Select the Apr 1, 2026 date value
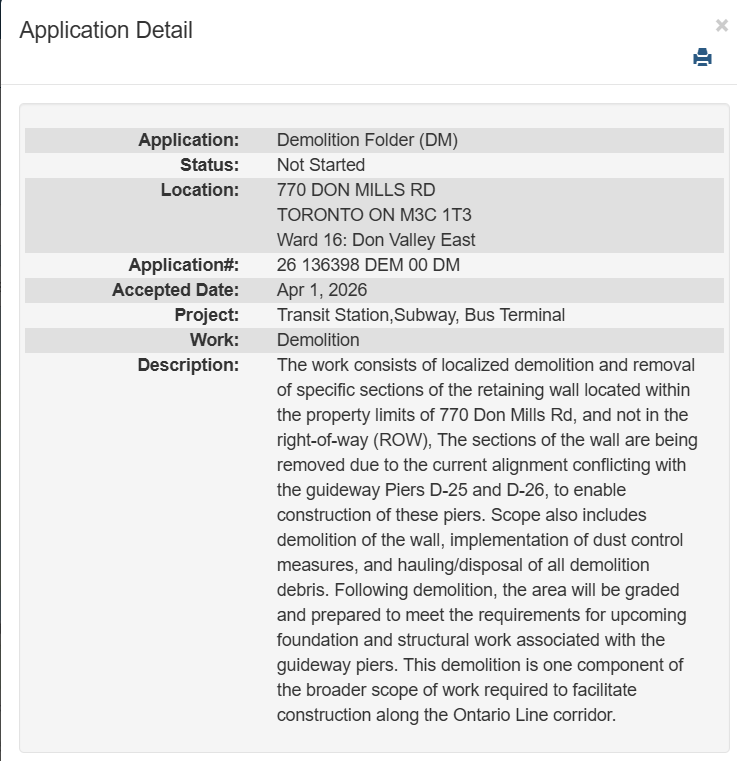This screenshot has height=761, width=737. click(322, 290)
